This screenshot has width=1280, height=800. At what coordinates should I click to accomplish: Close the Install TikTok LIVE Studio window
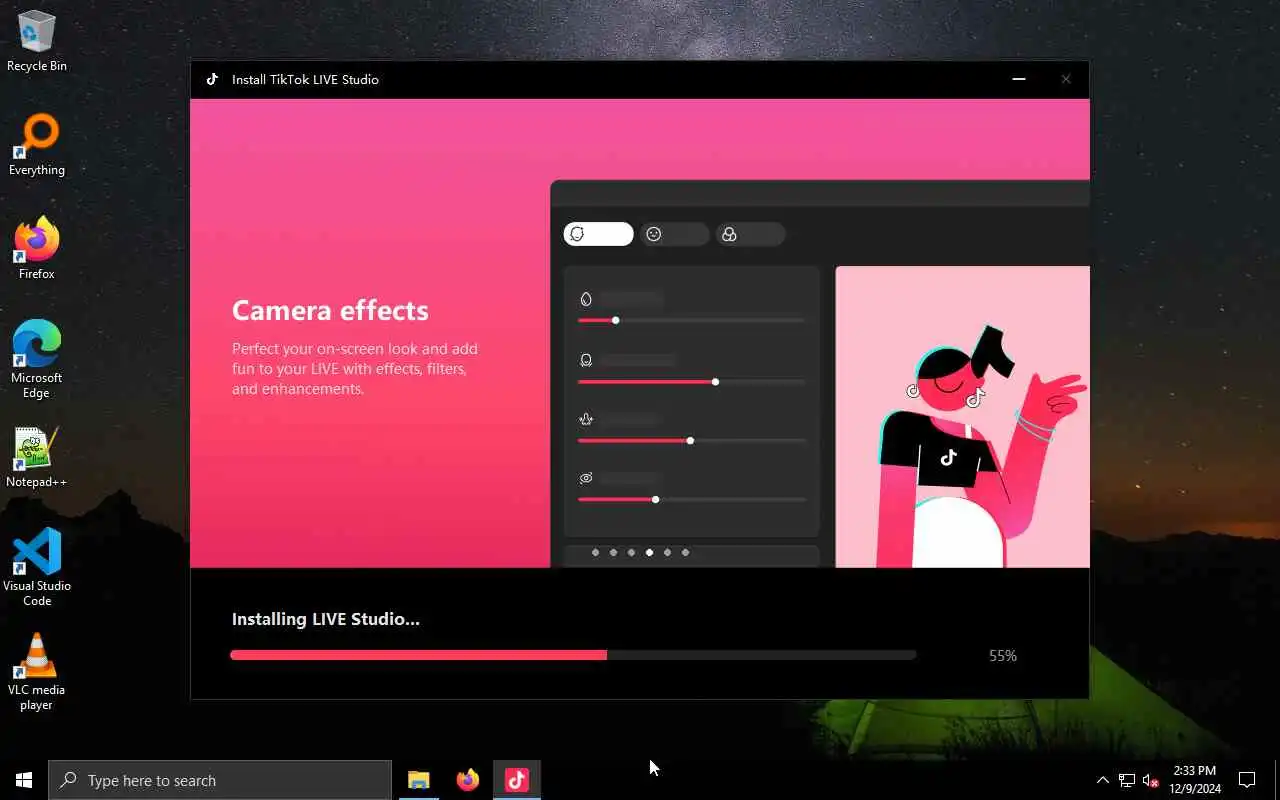coord(1066,79)
